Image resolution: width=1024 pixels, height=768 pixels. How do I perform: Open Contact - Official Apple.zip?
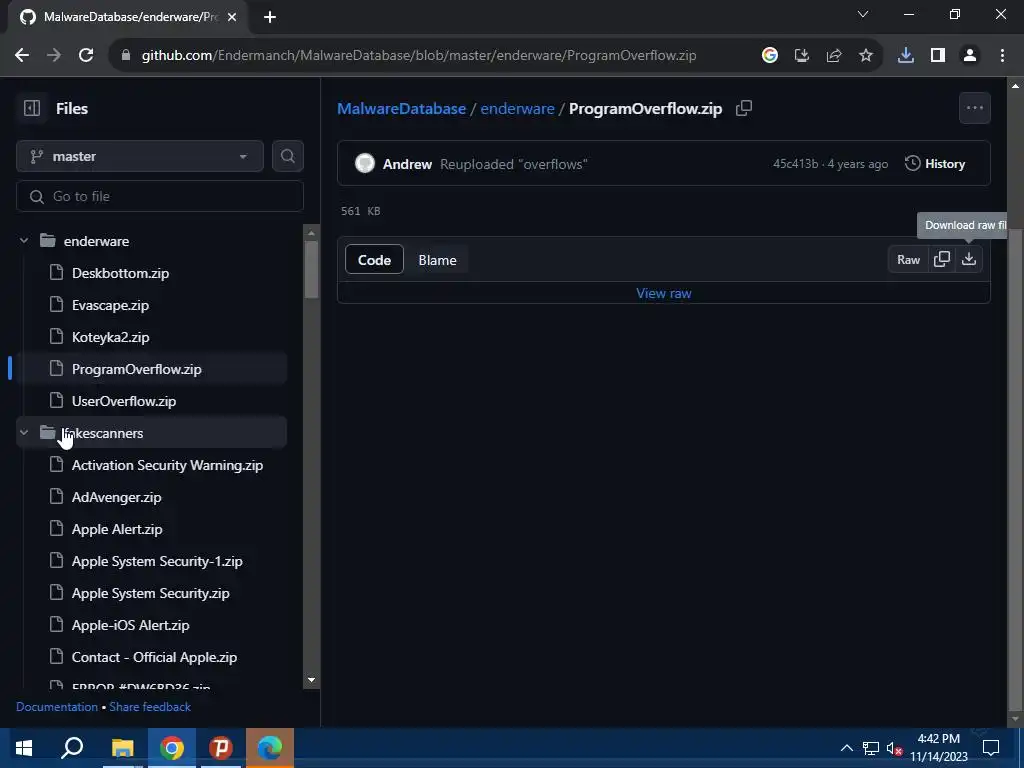point(154,657)
